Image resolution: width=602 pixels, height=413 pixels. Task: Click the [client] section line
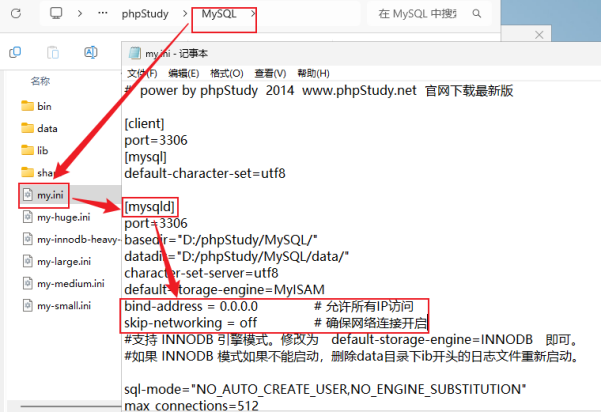pyautogui.click(x=144, y=124)
